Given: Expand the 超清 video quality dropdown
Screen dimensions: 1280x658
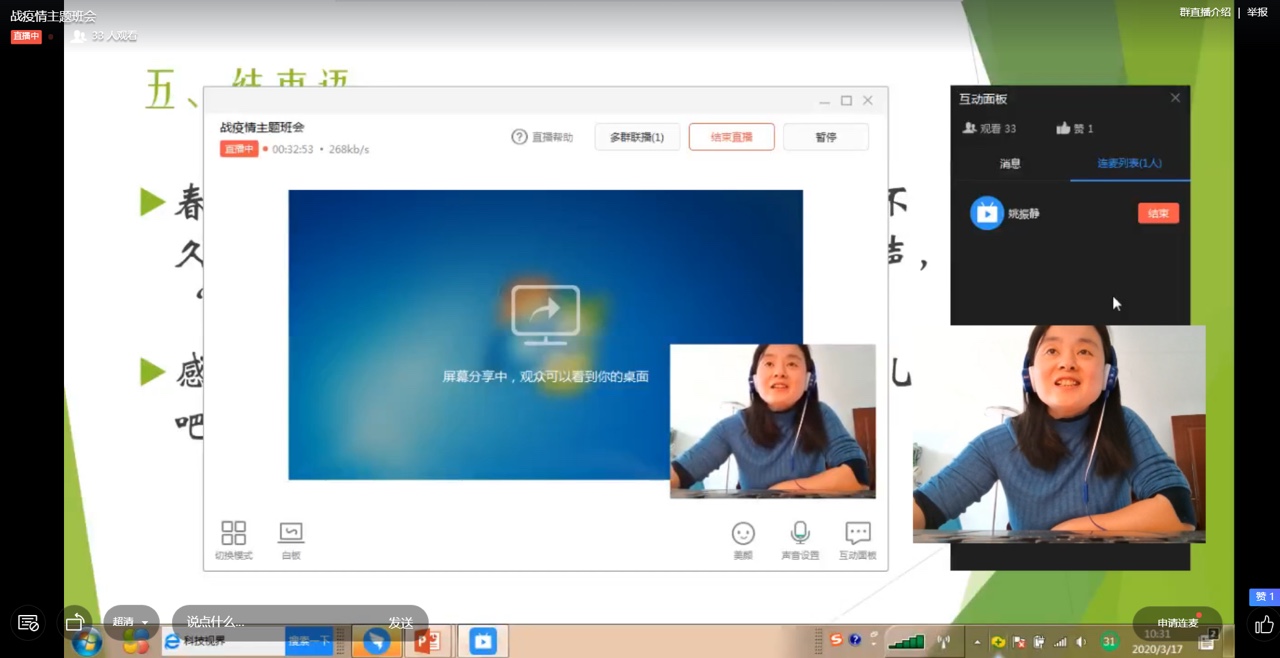Looking at the screenshot, I should point(131,622).
